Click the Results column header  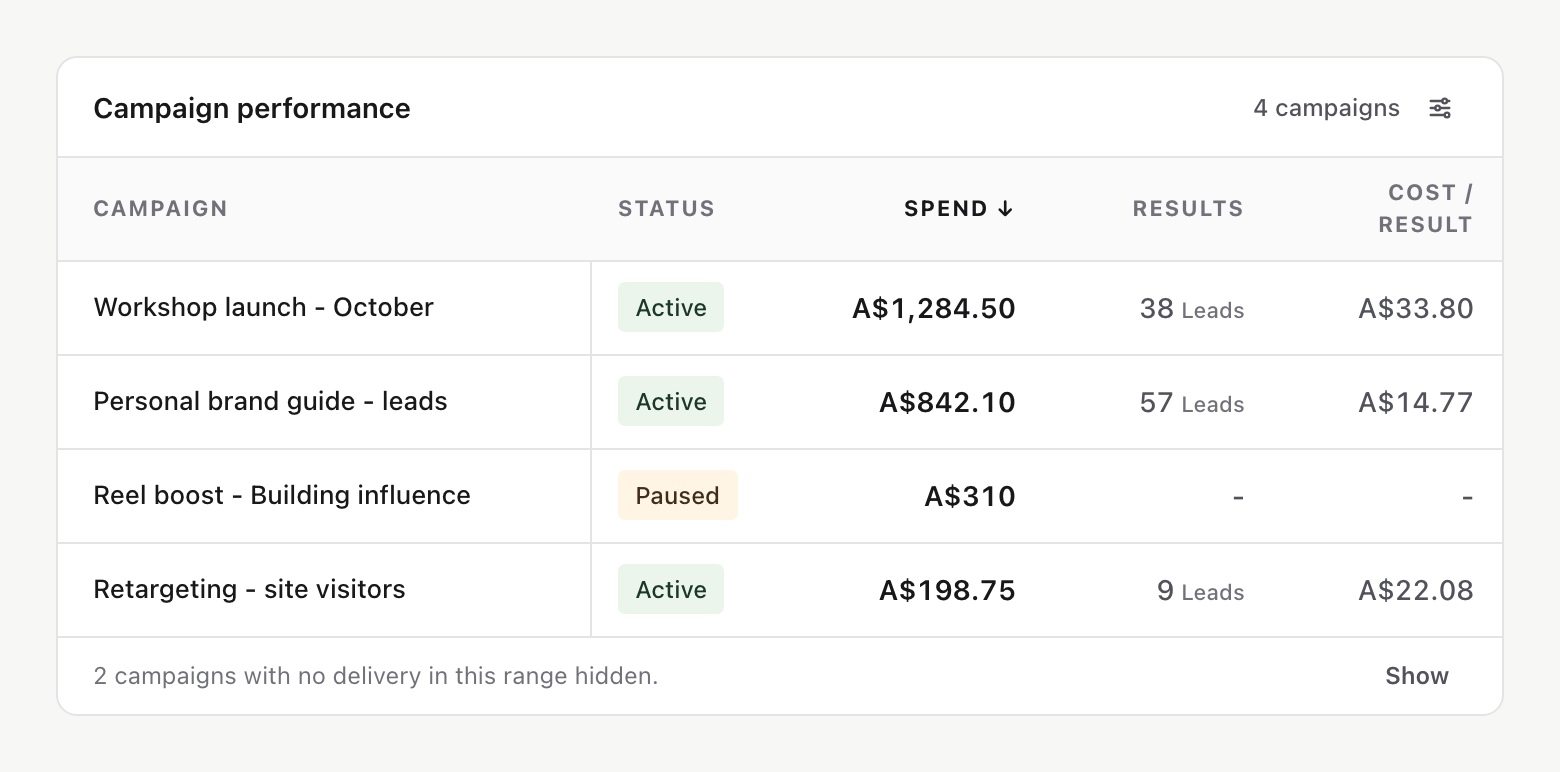pos(1188,209)
